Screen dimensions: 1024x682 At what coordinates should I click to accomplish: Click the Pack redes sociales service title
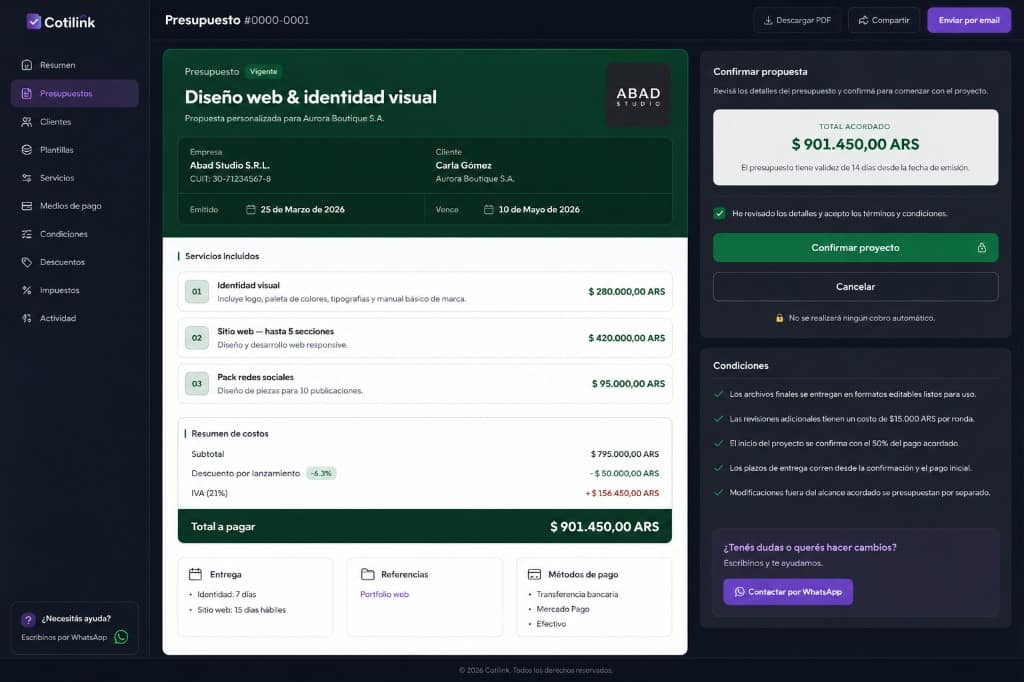pyautogui.click(x=255, y=377)
